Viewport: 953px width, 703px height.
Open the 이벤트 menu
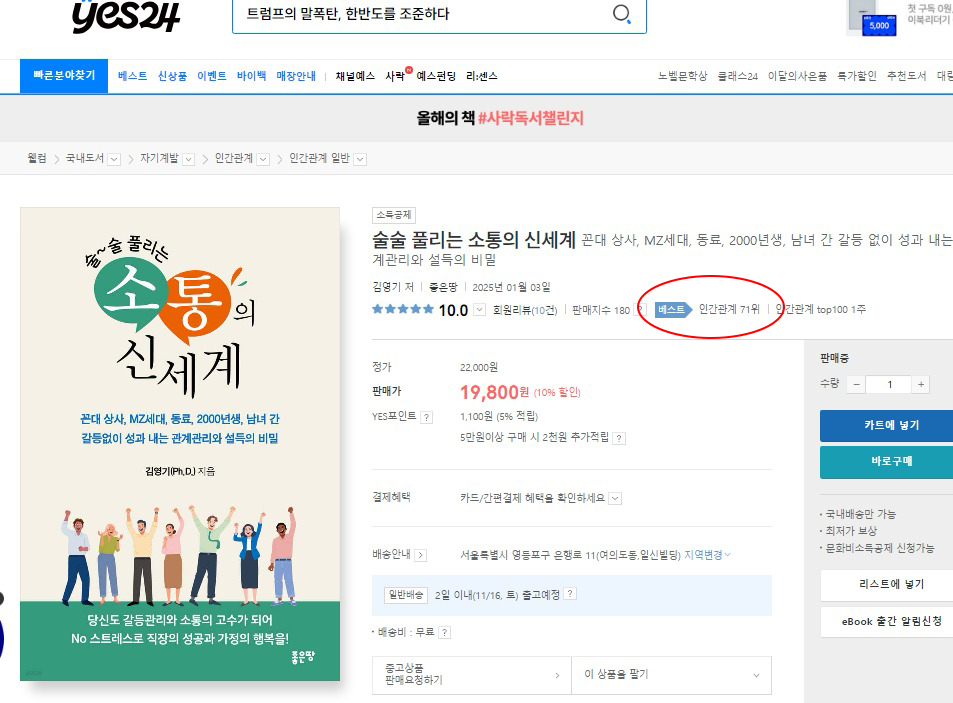(212, 76)
